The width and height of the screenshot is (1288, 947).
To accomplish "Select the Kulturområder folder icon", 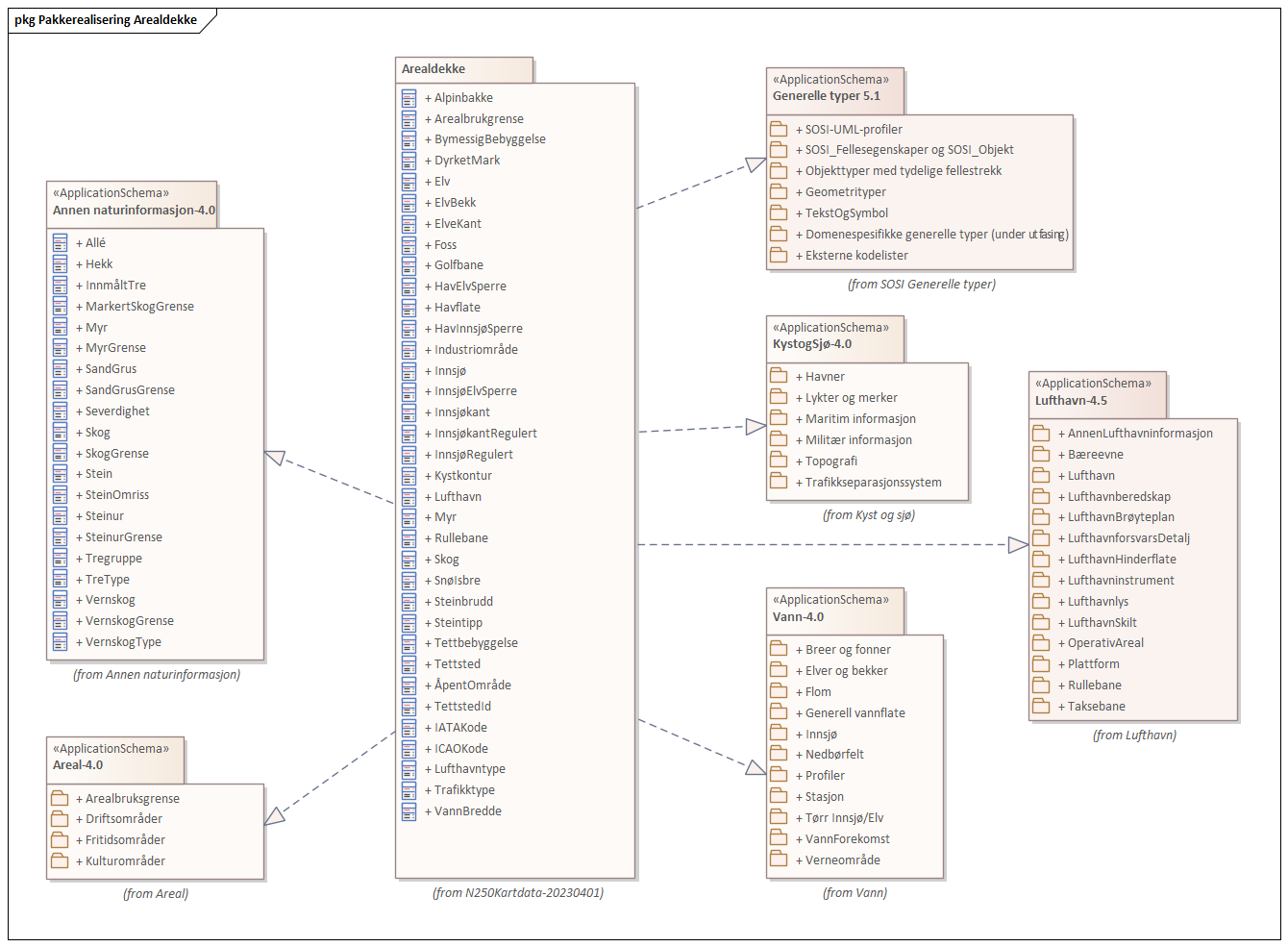I will (60, 860).
